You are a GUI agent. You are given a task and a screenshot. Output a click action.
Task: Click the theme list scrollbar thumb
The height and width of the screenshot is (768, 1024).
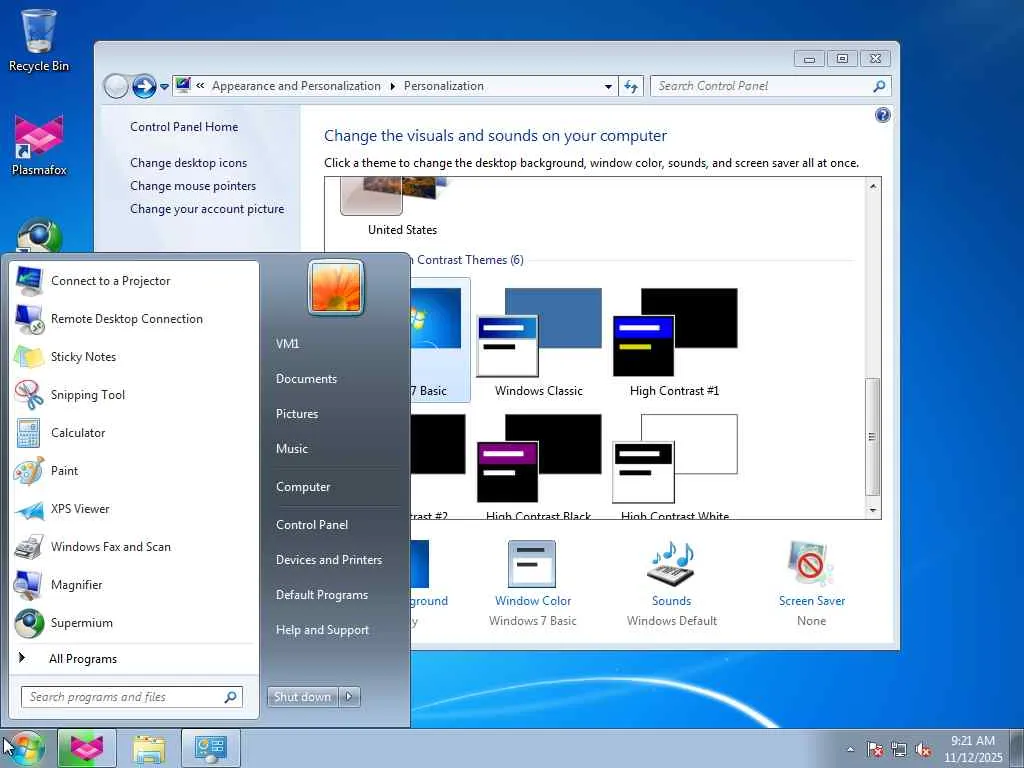(872, 437)
